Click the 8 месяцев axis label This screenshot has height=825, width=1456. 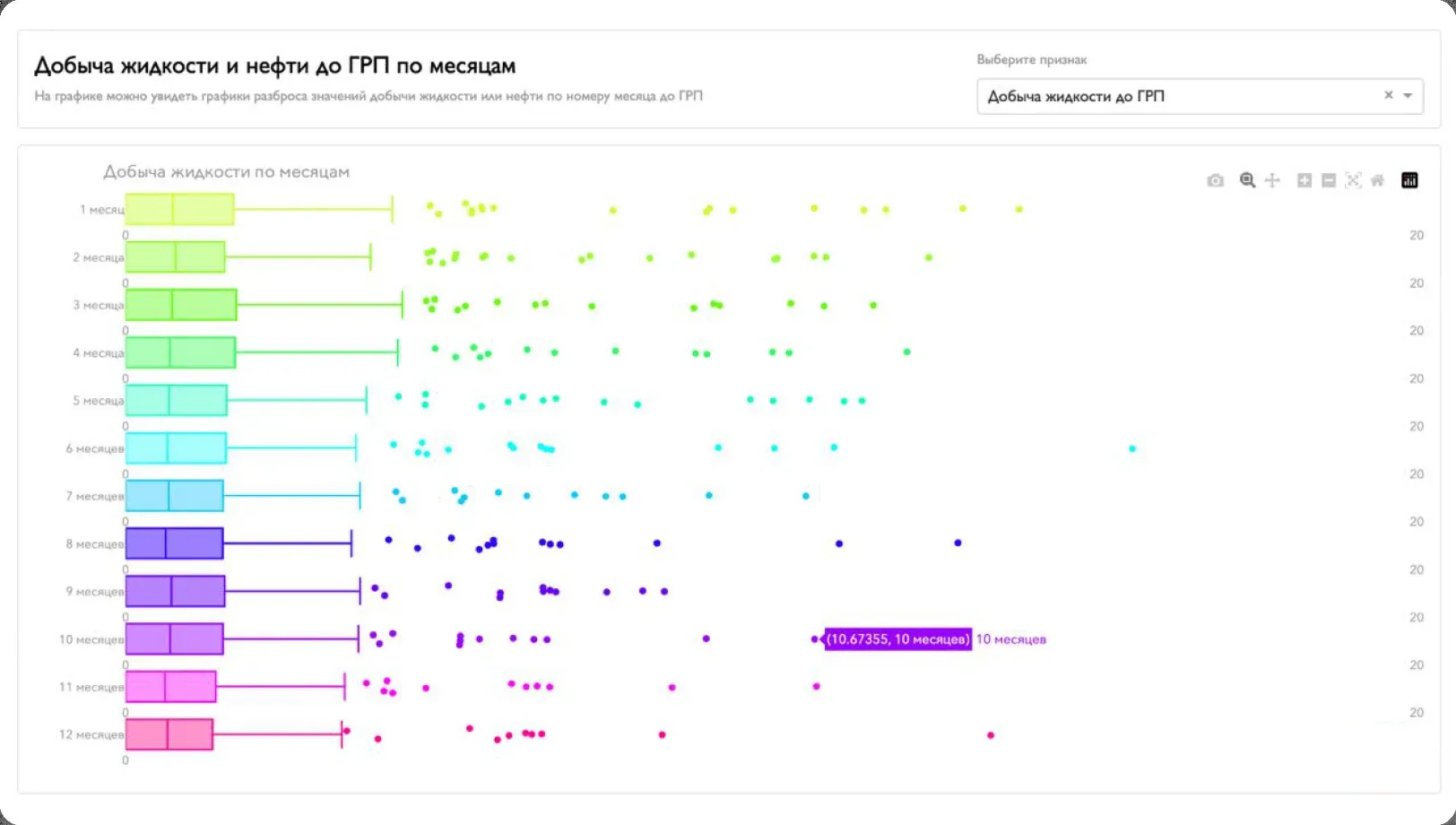click(94, 544)
